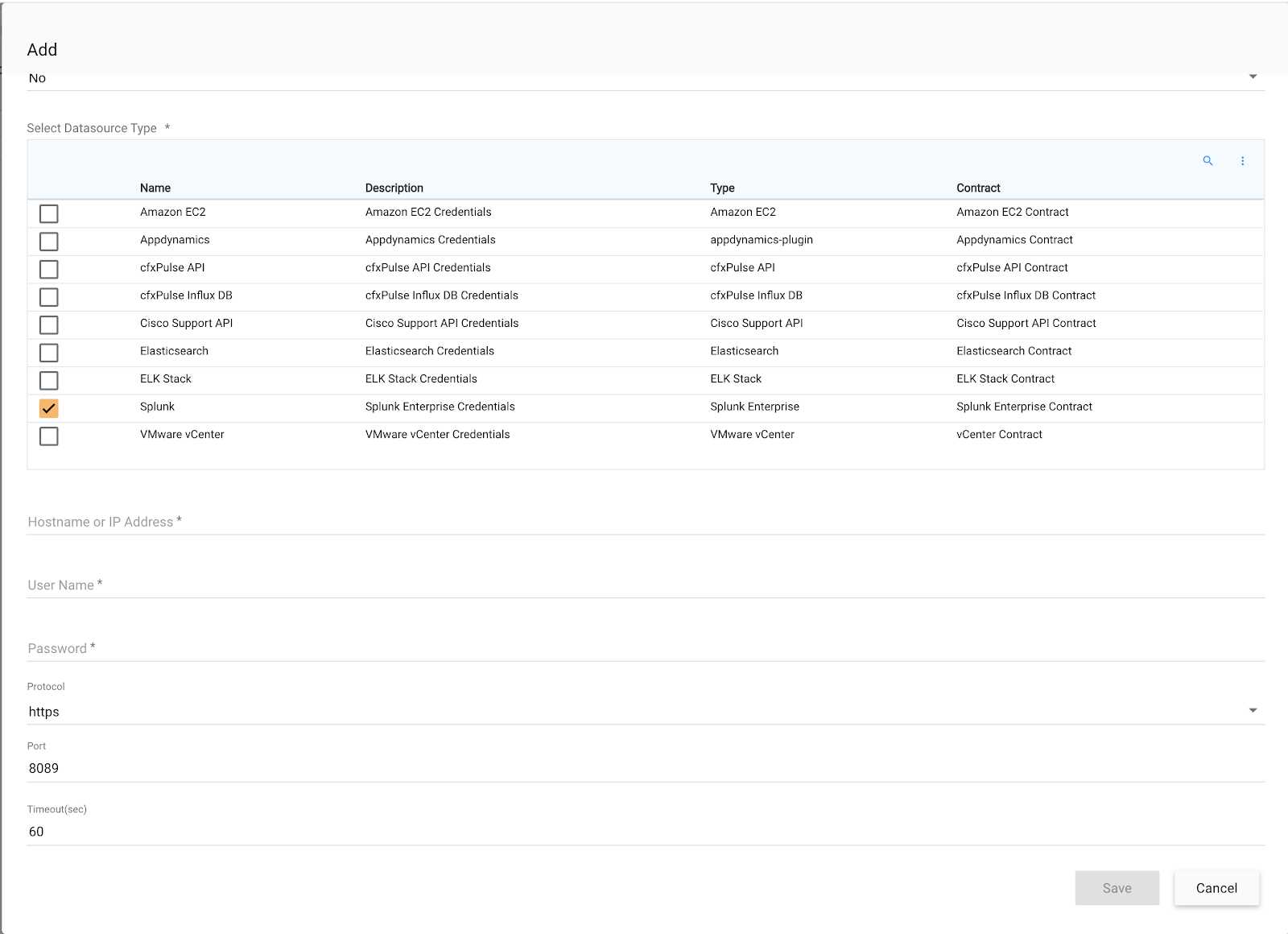The height and width of the screenshot is (934, 1288).
Task: Click the appdynamics-plugin type cell
Action: 762,240
